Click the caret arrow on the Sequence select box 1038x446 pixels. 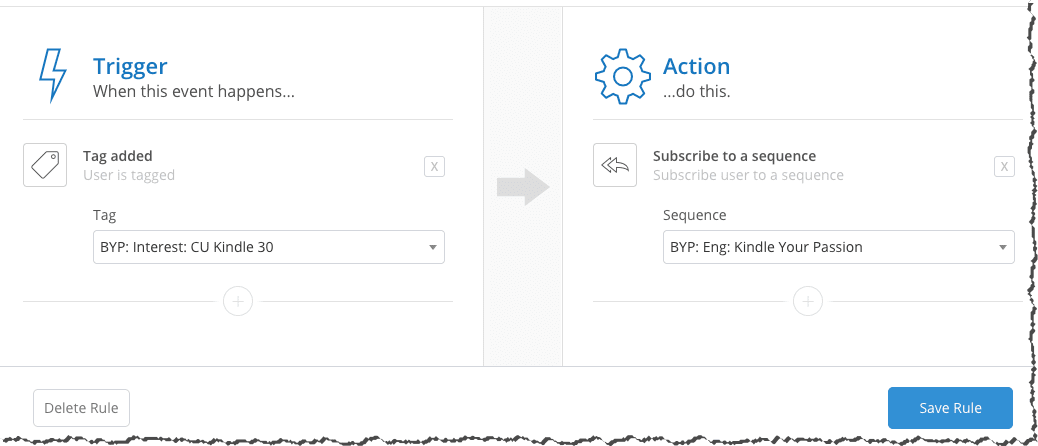point(1002,247)
